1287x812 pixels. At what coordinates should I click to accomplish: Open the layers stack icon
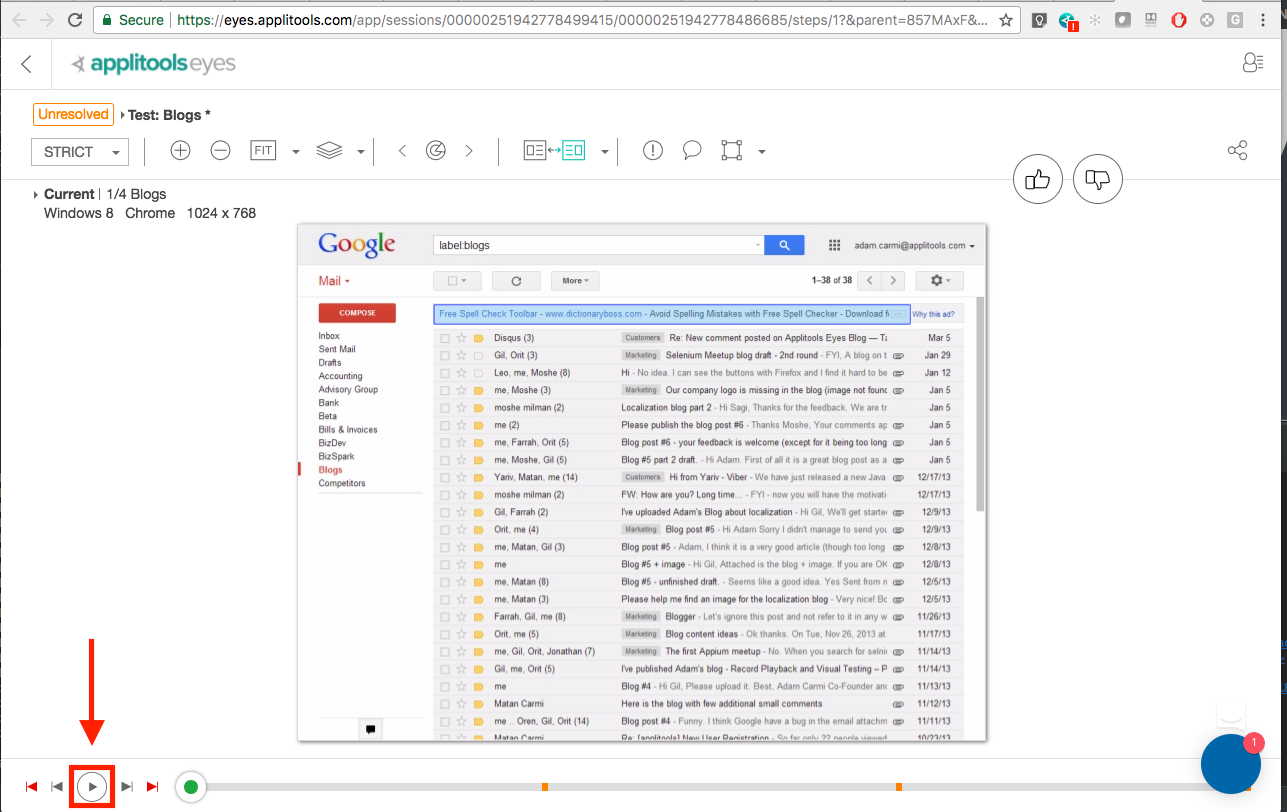point(329,151)
